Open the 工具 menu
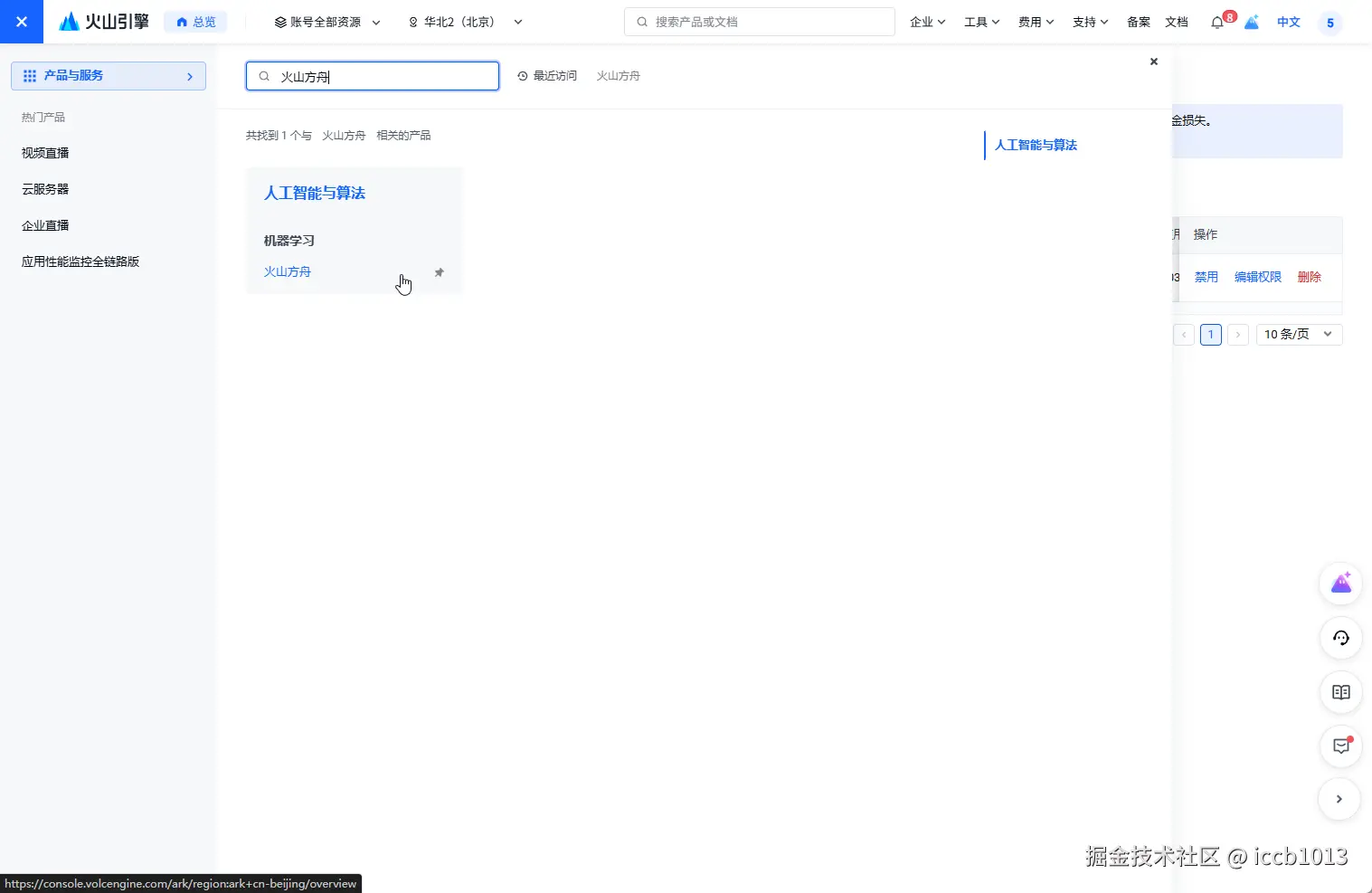The width and height of the screenshot is (1372, 893). [980, 22]
